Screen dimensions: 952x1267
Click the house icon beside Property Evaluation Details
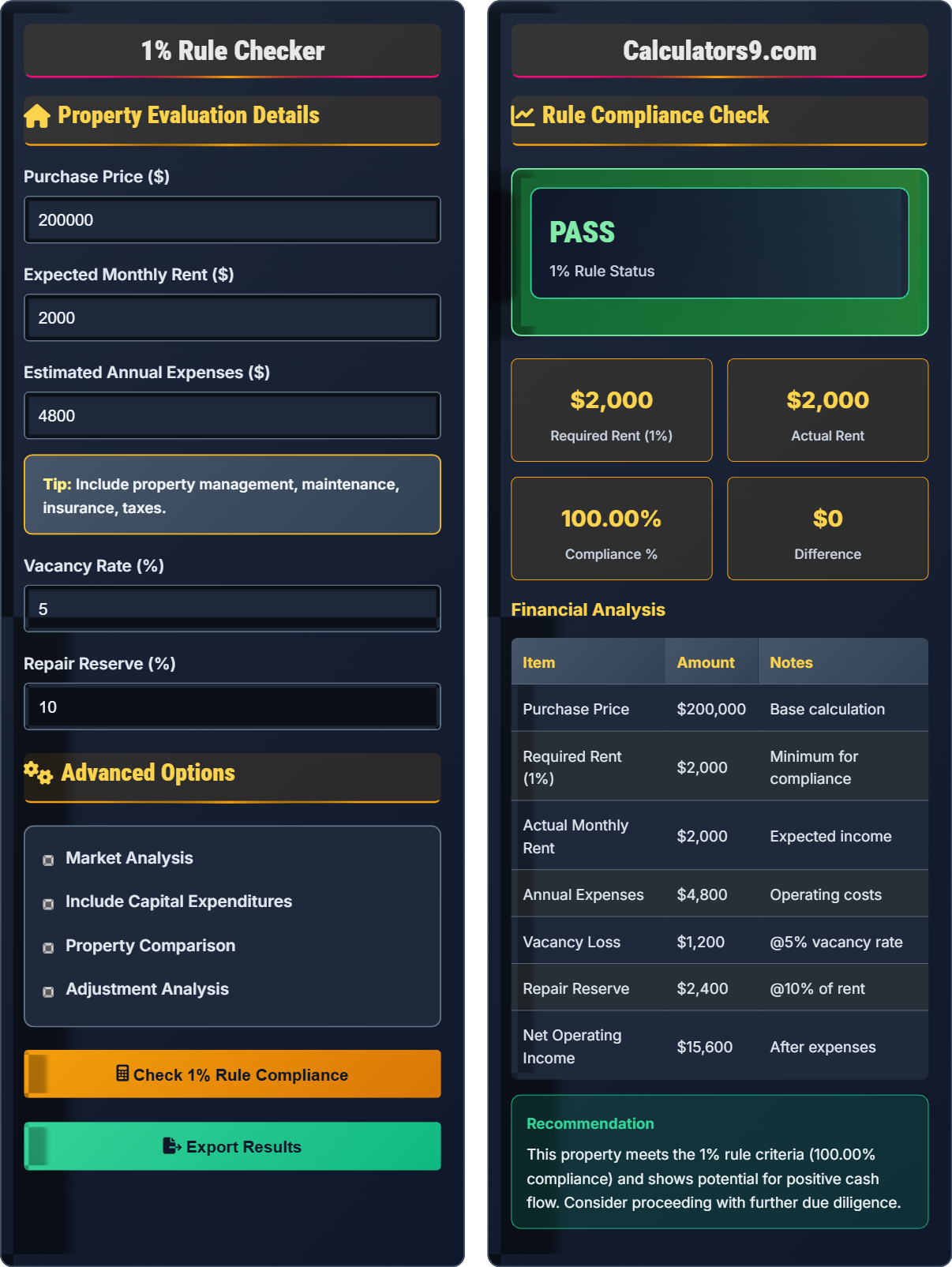pos(37,116)
